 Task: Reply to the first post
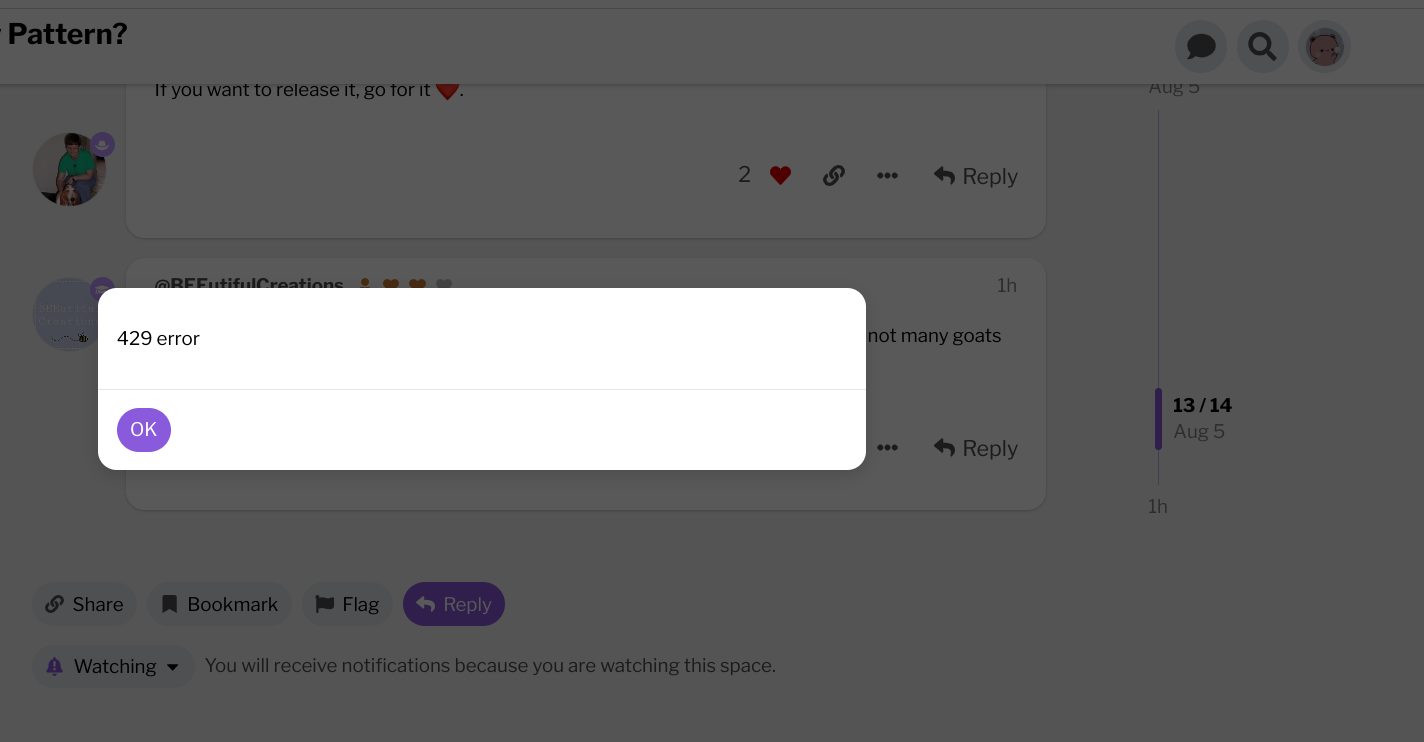[x=976, y=176]
